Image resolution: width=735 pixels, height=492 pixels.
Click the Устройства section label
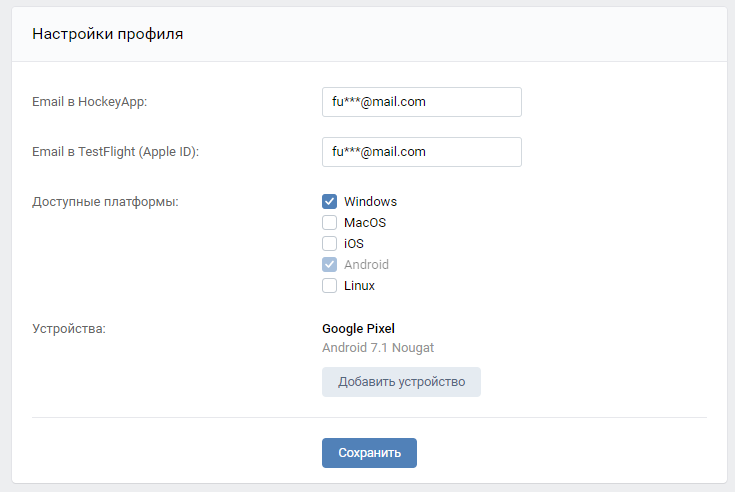pos(69,329)
